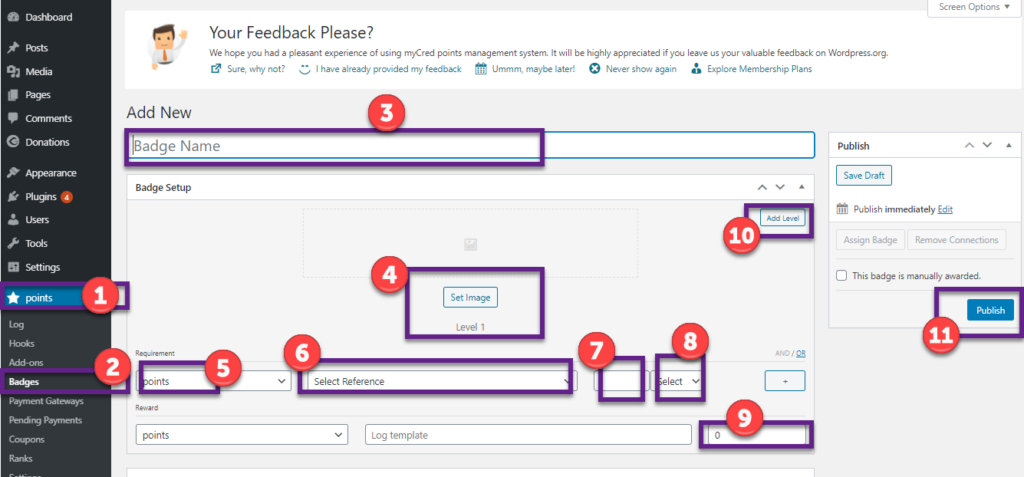Screen dimensions: 1024x477
Task: Enable 'This badge is manually awarded' checkbox
Action: [841, 275]
